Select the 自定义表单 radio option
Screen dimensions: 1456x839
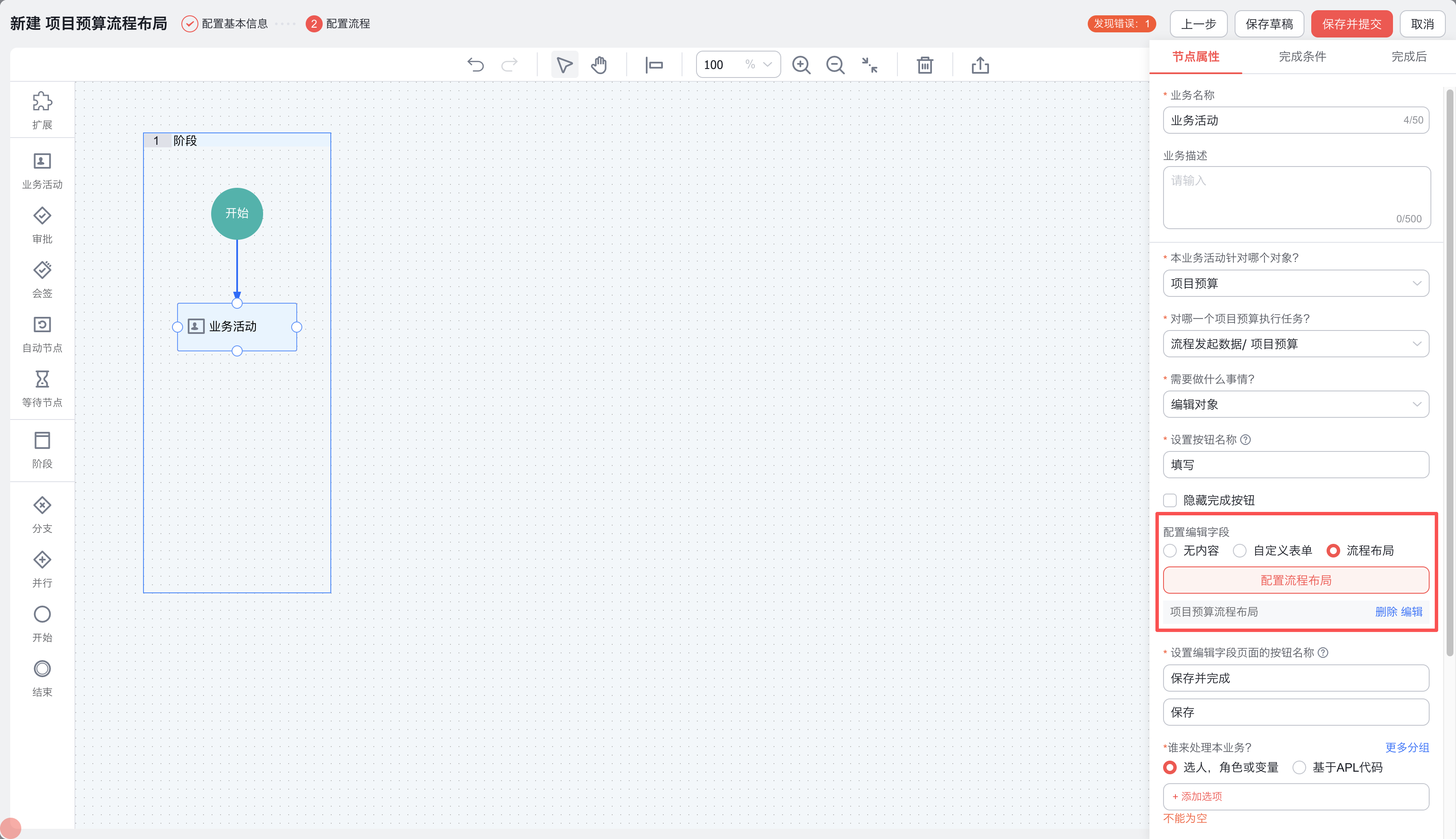tap(1239, 551)
